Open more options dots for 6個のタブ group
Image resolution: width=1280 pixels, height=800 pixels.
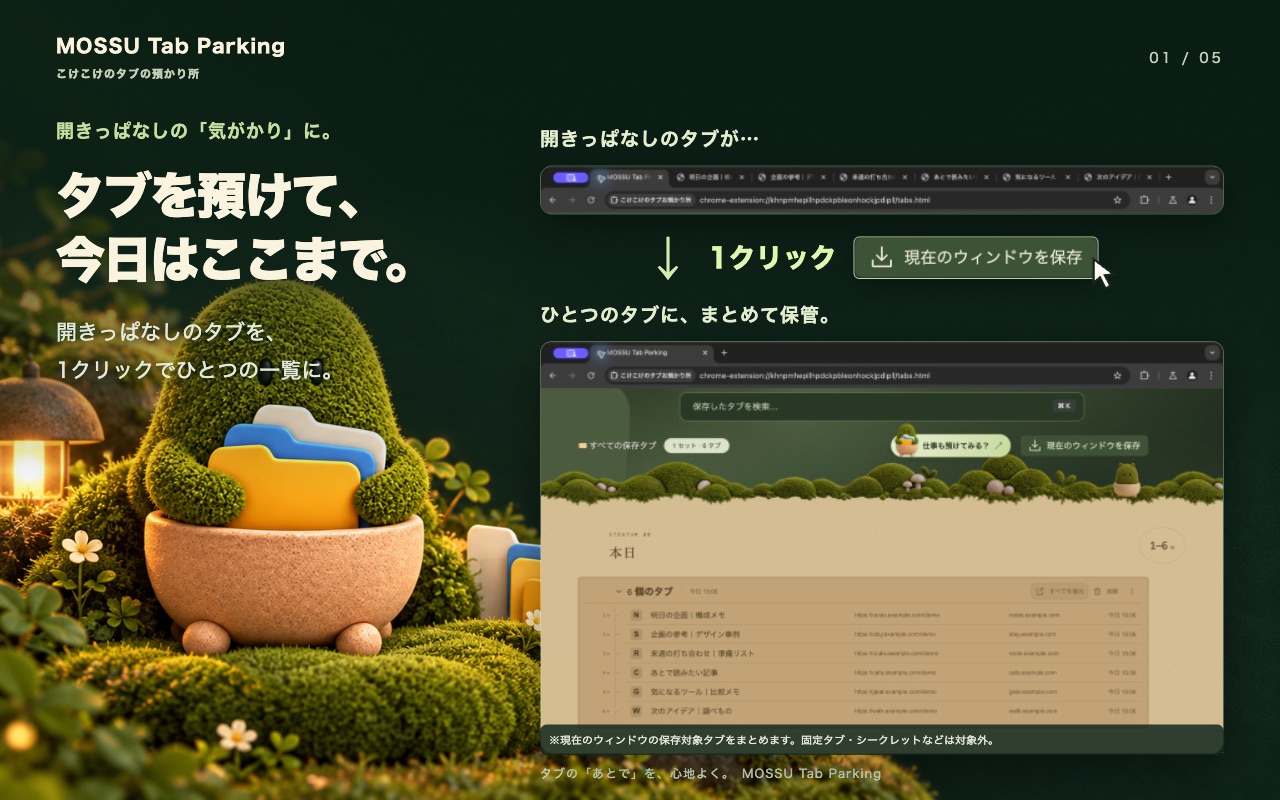coord(1134,591)
